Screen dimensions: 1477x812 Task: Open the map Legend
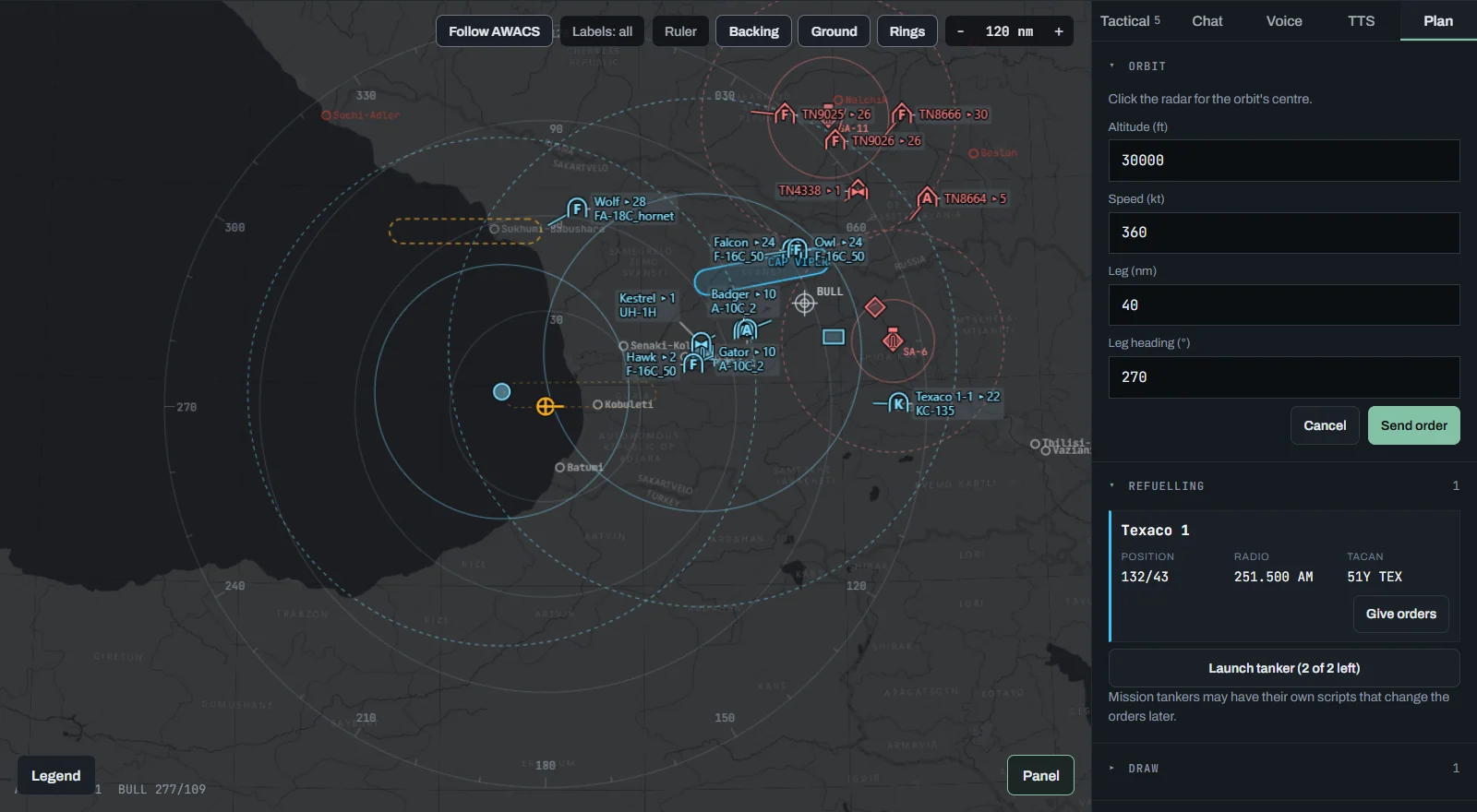[x=56, y=776]
